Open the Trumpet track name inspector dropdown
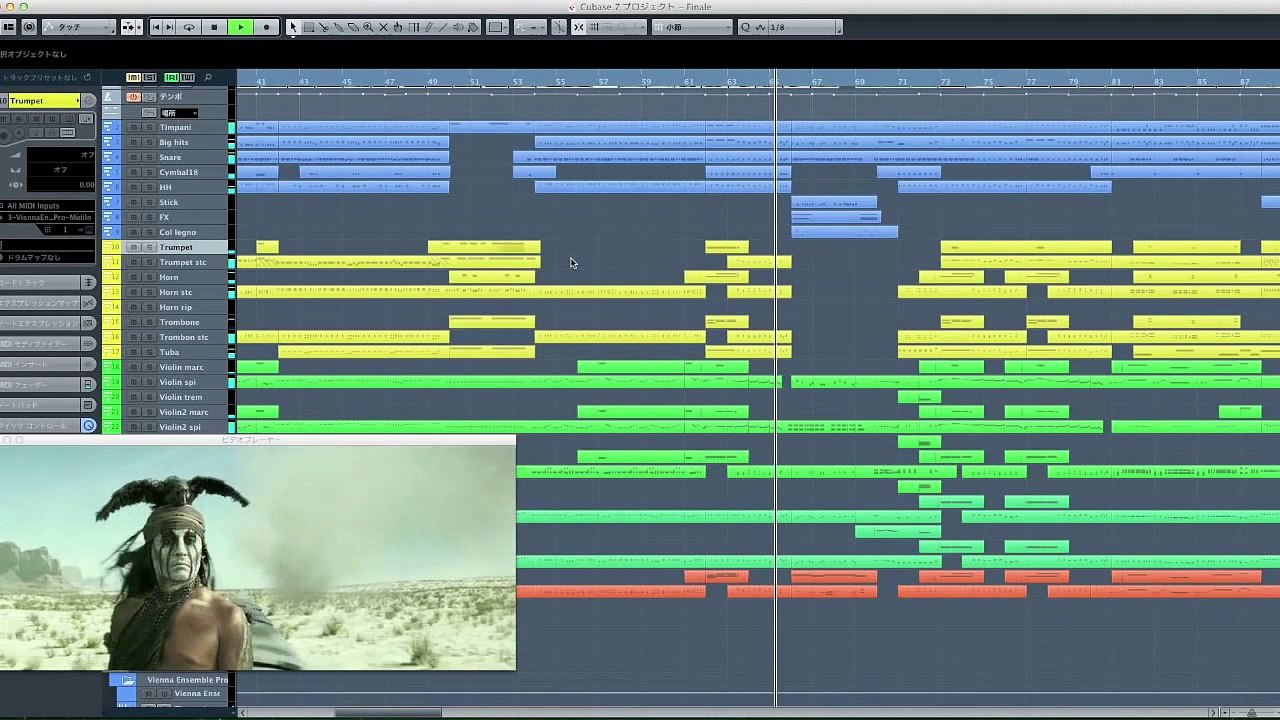Image resolution: width=1280 pixels, height=720 pixels. (44, 101)
